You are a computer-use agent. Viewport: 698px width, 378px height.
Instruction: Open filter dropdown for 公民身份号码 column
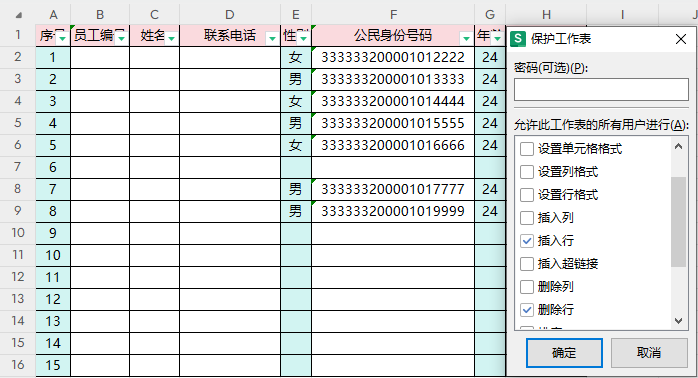click(x=466, y=39)
